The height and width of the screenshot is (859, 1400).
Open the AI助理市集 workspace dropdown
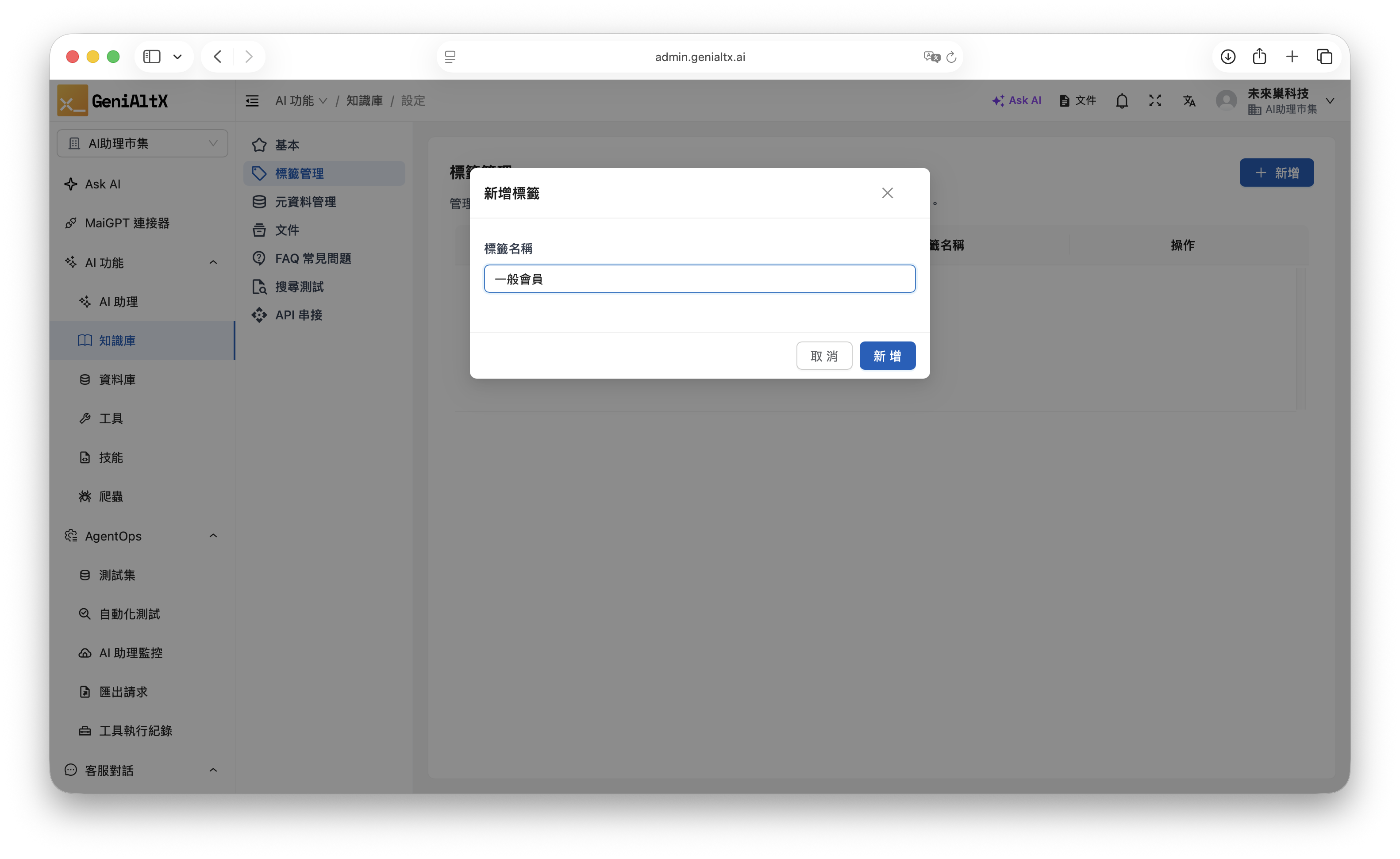[x=142, y=143]
